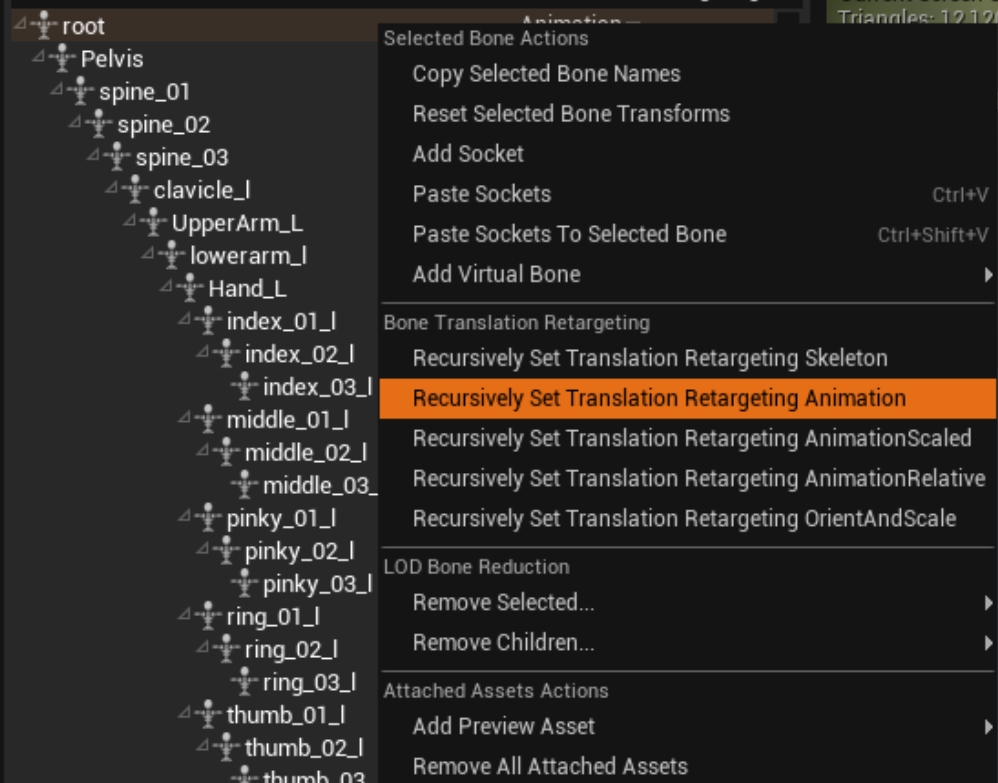
Task: Open the Add Virtual Bone submenu
Action: click(495, 274)
